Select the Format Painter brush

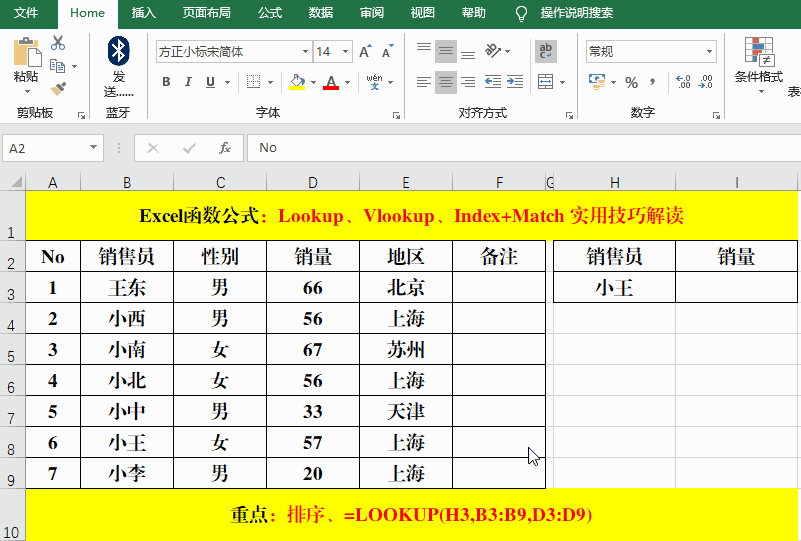(58, 89)
